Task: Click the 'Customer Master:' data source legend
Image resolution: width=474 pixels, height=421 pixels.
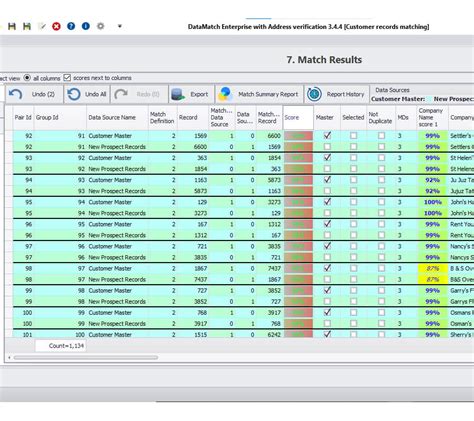Action: (x=398, y=99)
